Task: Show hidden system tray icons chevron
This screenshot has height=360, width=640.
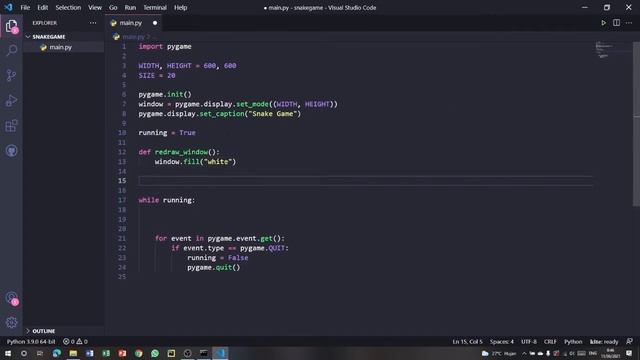Action: 524,353
